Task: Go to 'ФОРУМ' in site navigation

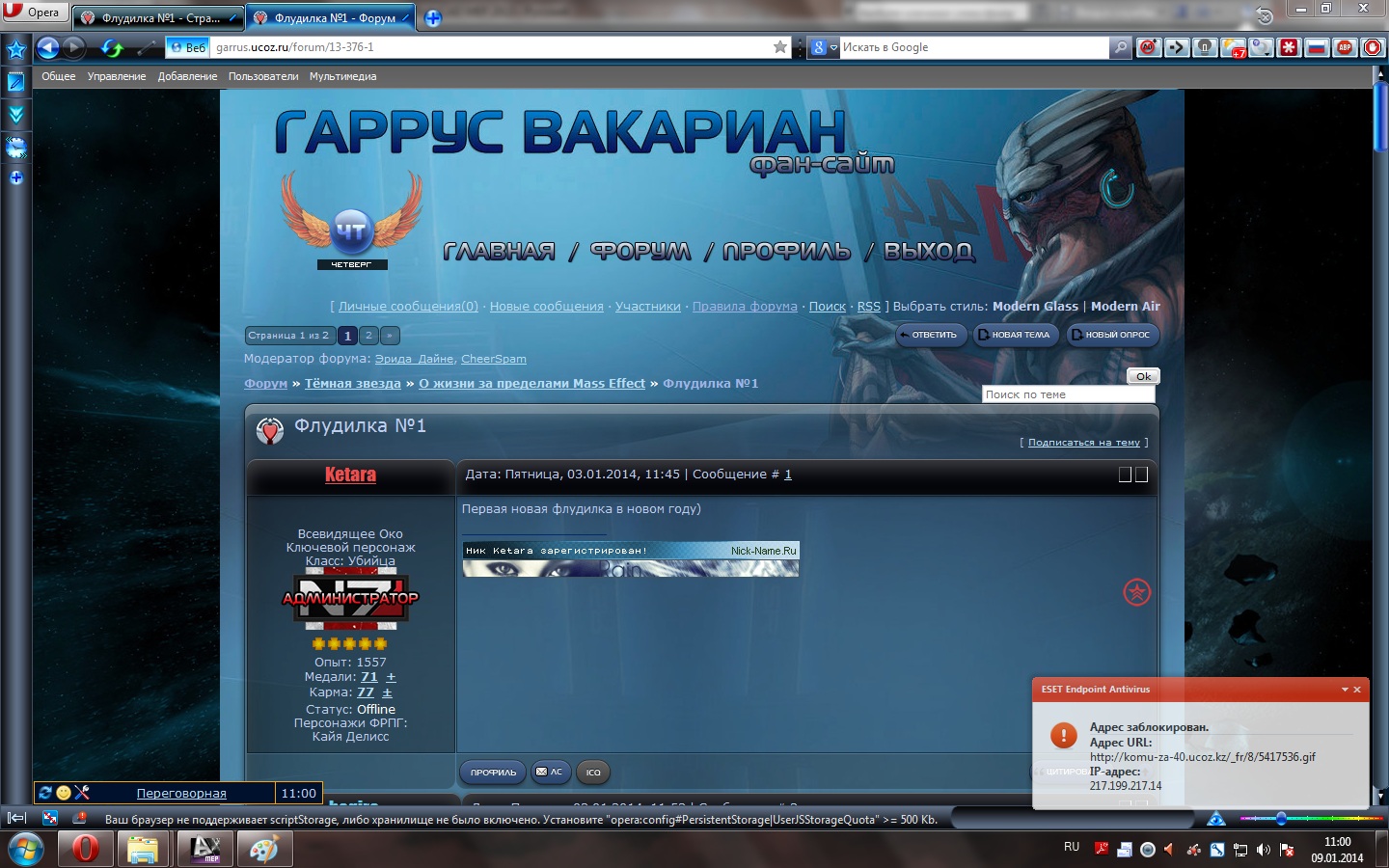Action: 640,252
